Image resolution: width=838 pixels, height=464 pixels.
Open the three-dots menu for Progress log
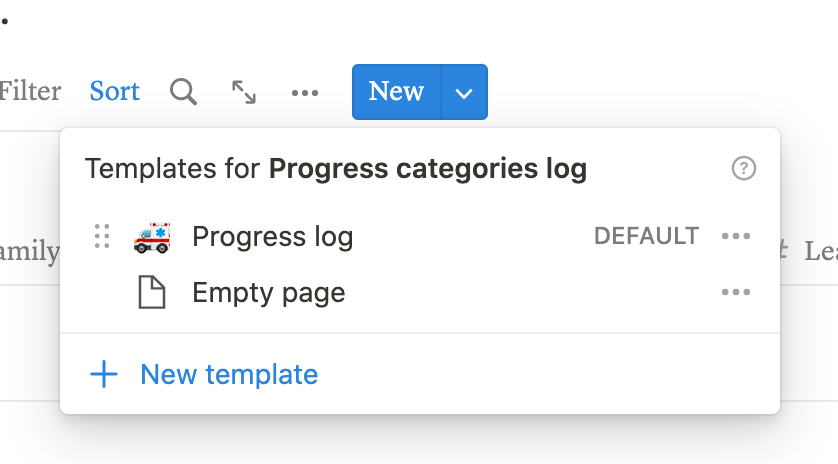(736, 237)
